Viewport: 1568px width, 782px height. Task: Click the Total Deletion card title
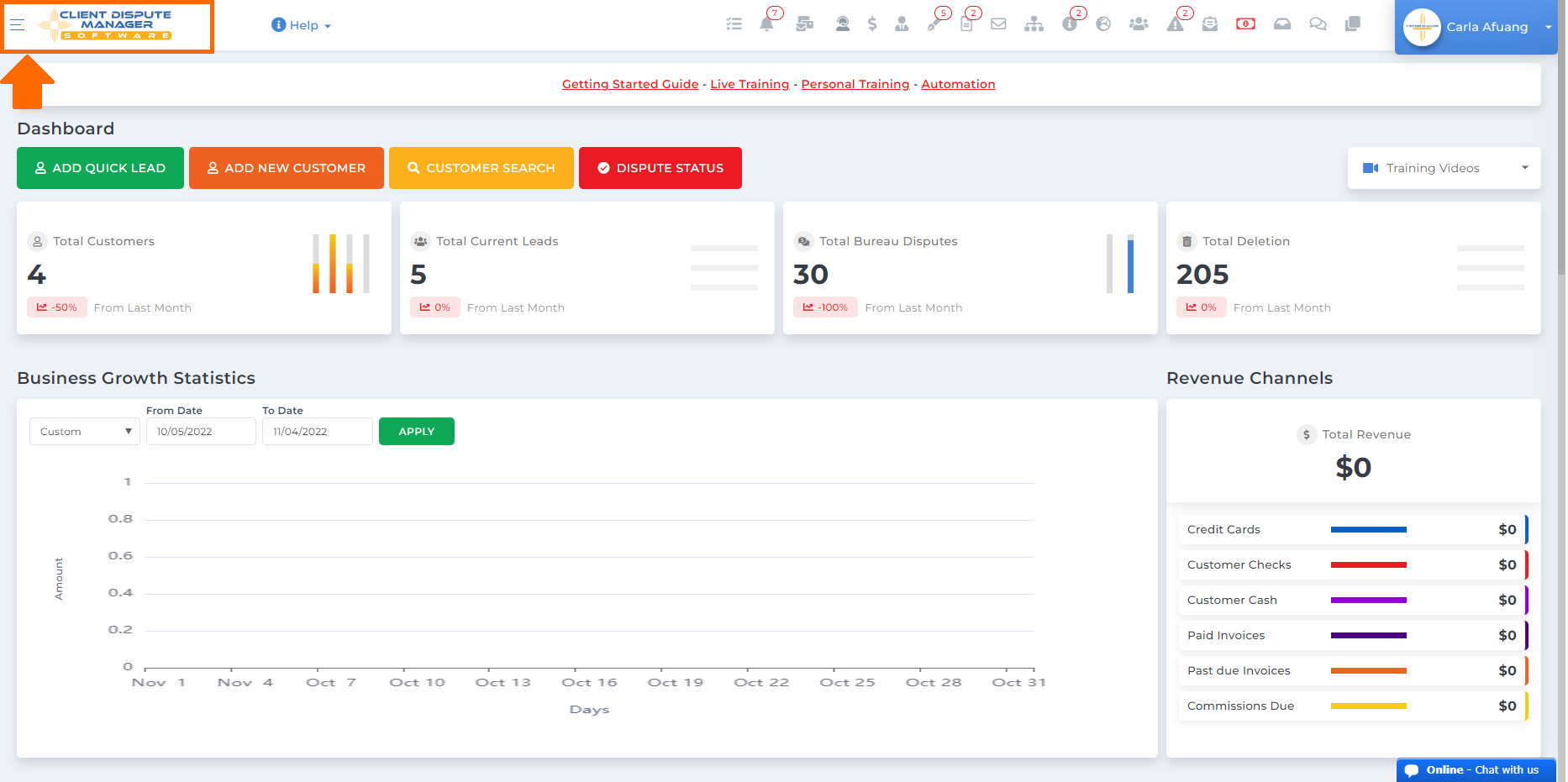[1245, 241]
